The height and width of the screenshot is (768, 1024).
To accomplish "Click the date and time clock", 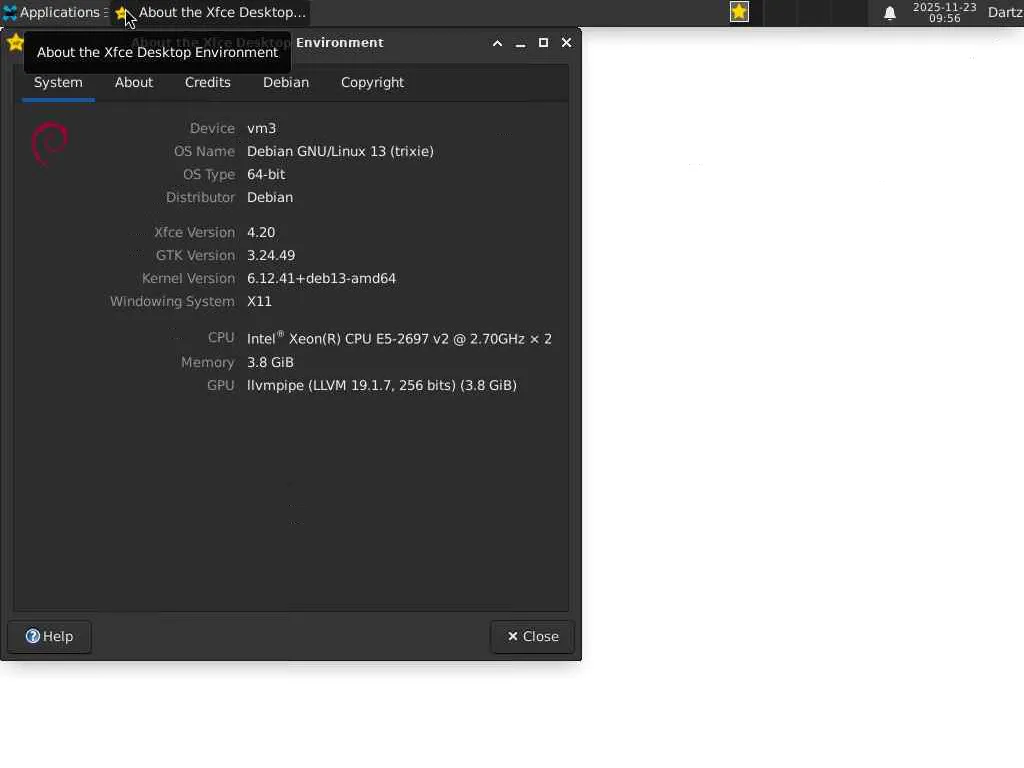I will pos(944,12).
